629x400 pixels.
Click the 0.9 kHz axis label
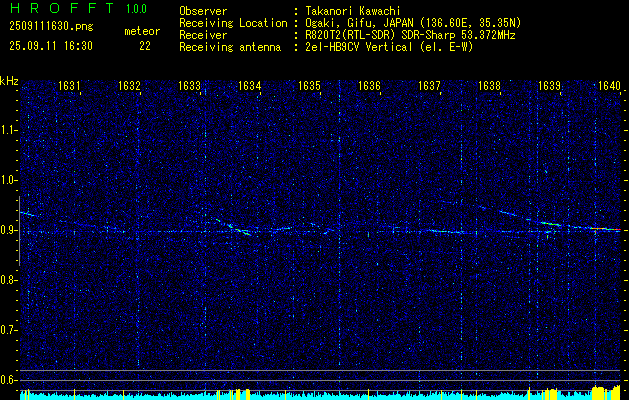tap(8, 230)
